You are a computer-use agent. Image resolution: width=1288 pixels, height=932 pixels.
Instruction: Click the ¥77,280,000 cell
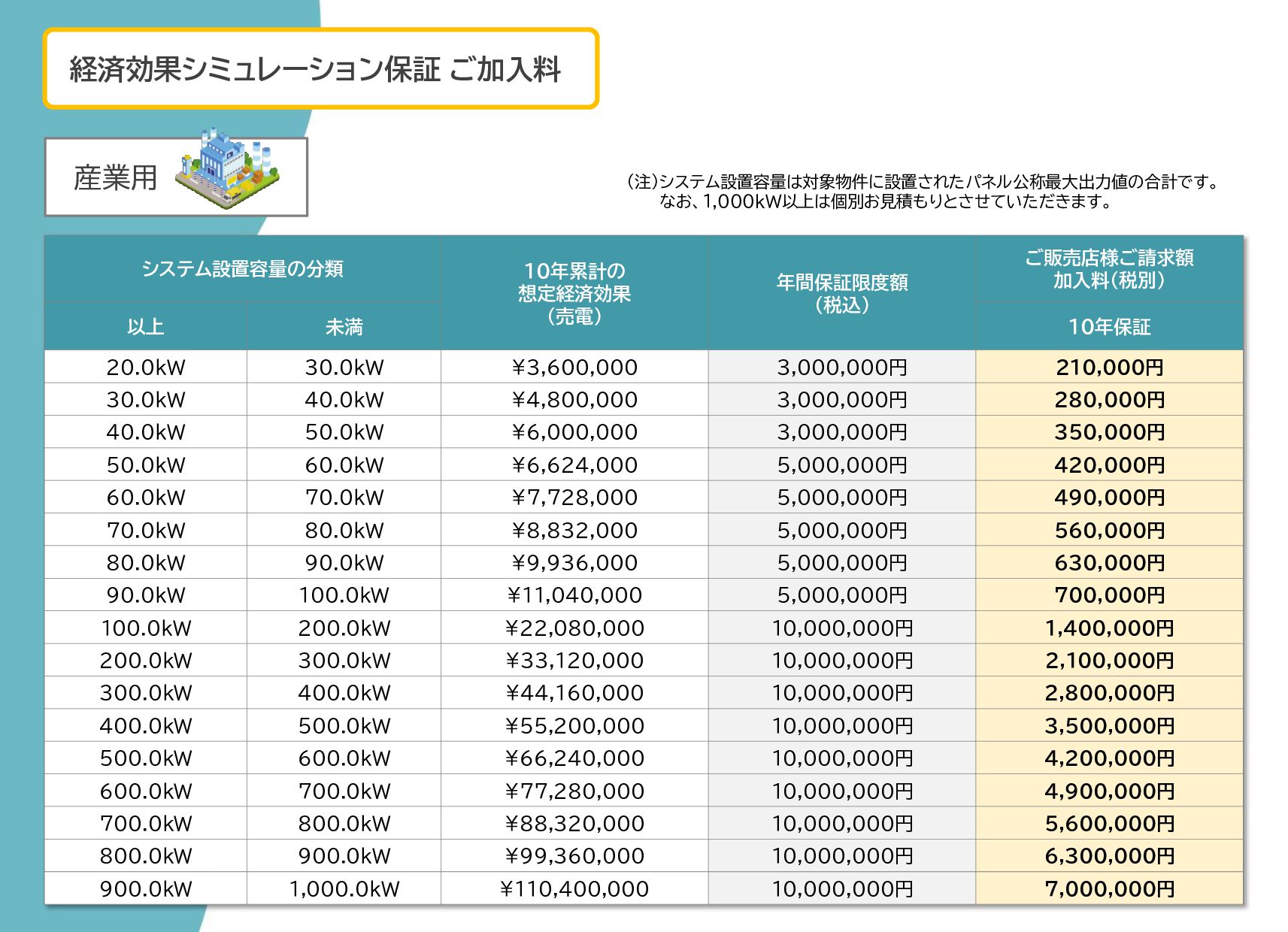pyautogui.click(x=574, y=791)
